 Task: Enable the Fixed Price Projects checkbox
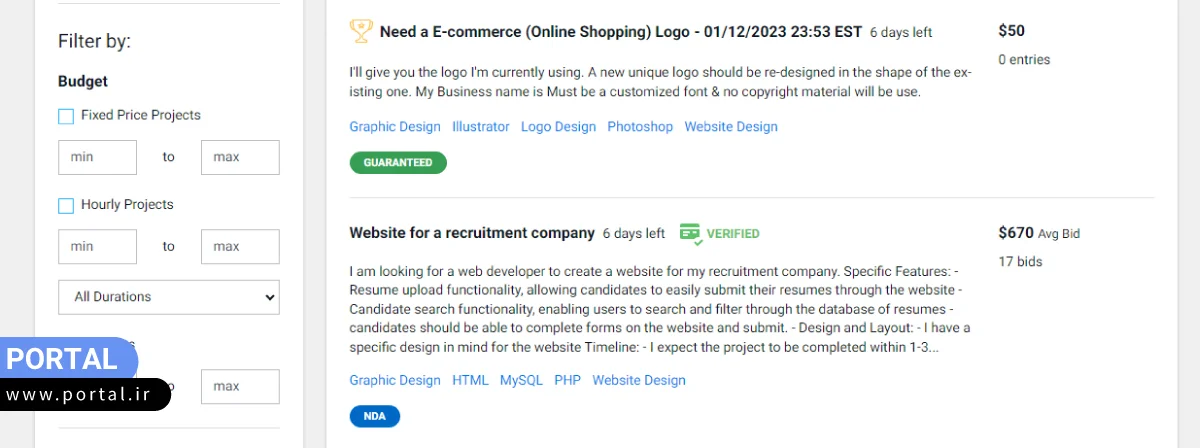point(66,116)
